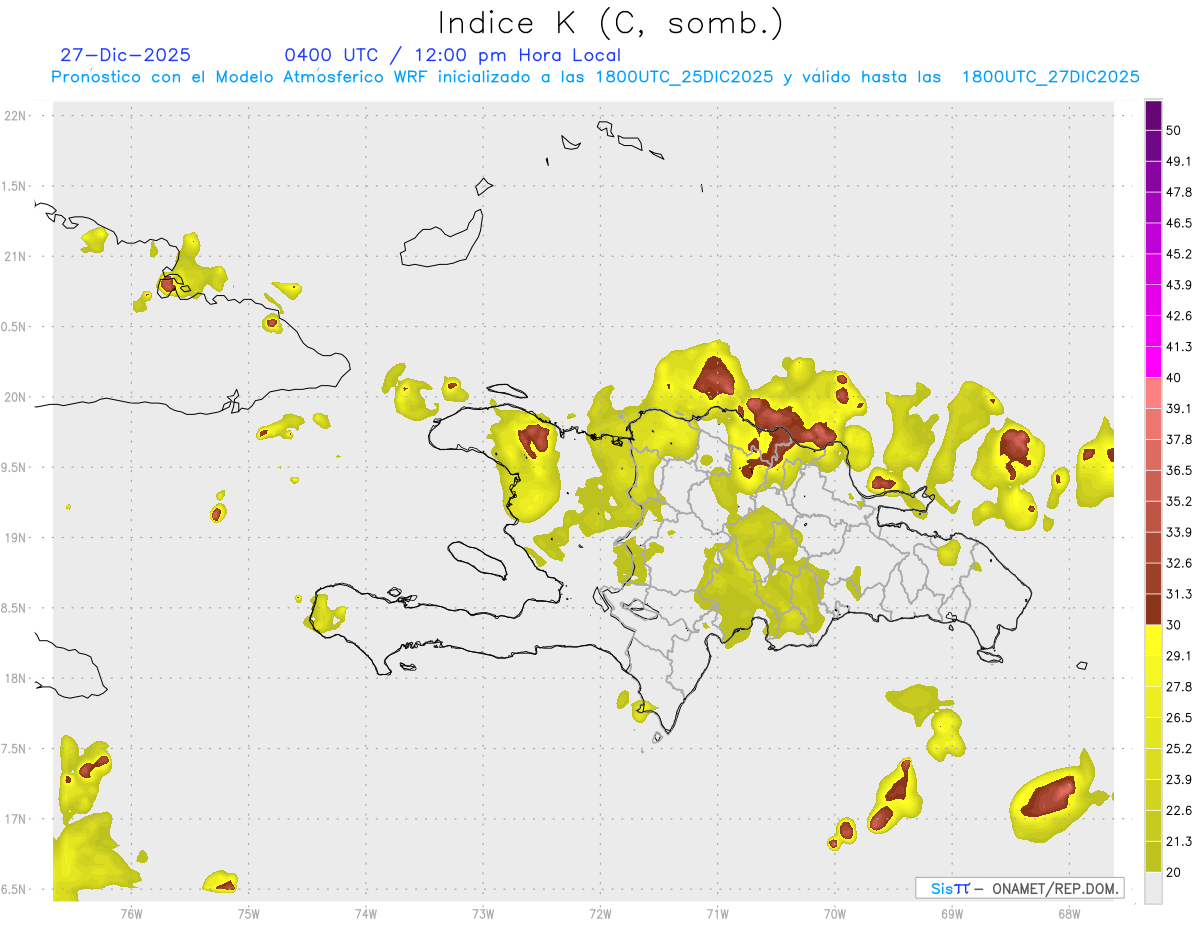Click the color scale label "45.2"
Screen dimensions: 1200x927
tap(1179, 254)
